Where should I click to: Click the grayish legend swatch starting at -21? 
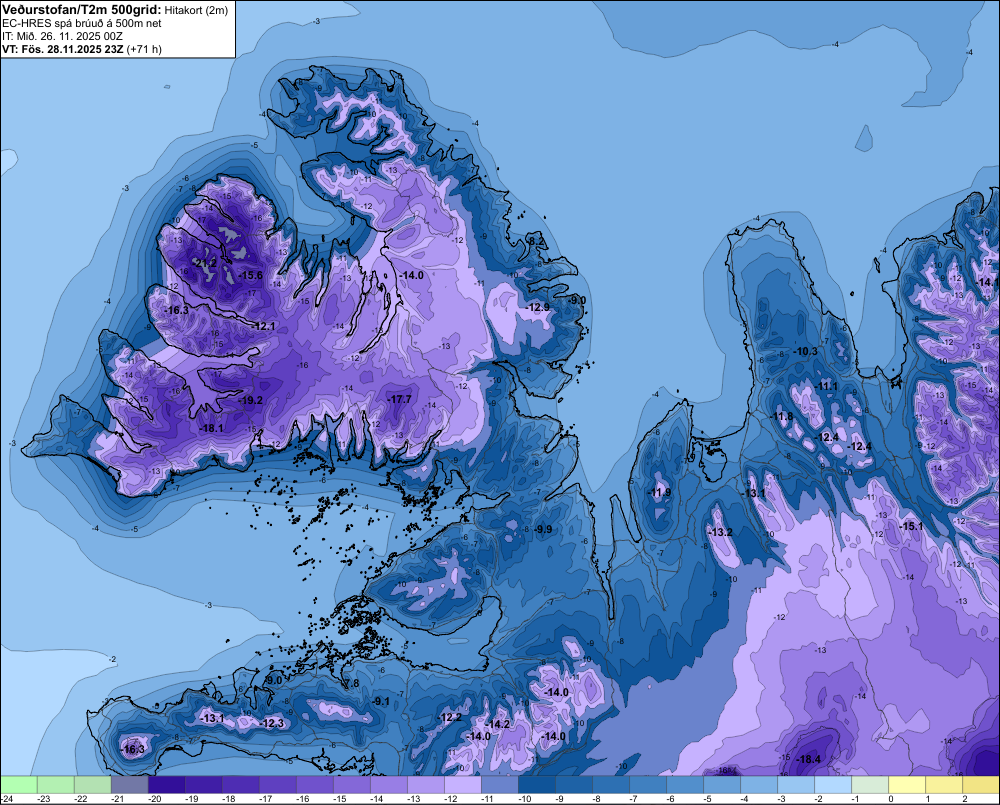[x=129, y=785]
